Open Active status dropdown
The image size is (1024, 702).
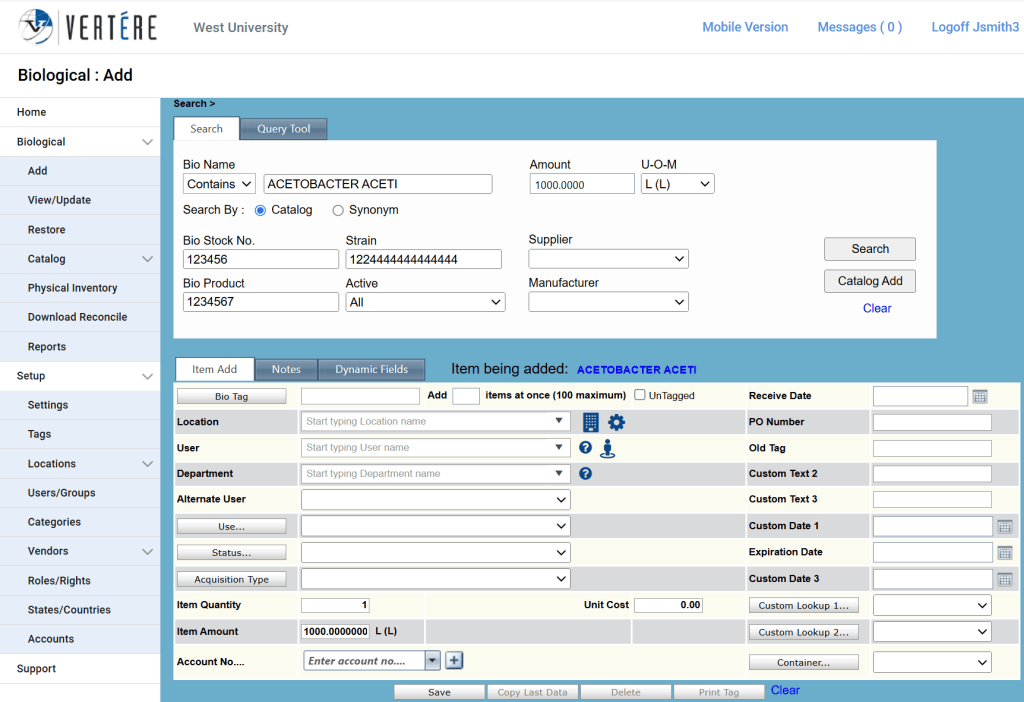(x=425, y=302)
